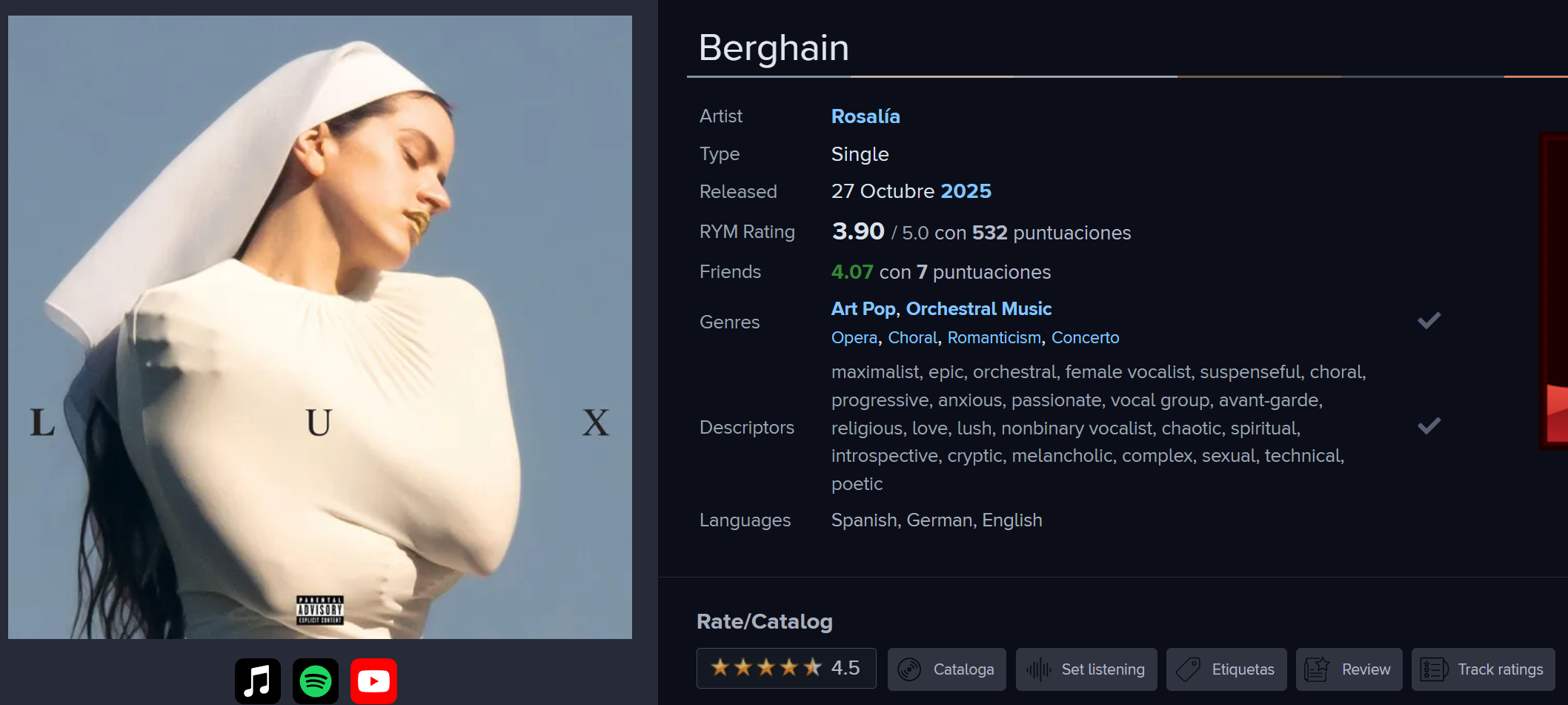Click the Set listening waveform icon
This screenshot has height=705, width=1568.
click(x=1038, y=669)
